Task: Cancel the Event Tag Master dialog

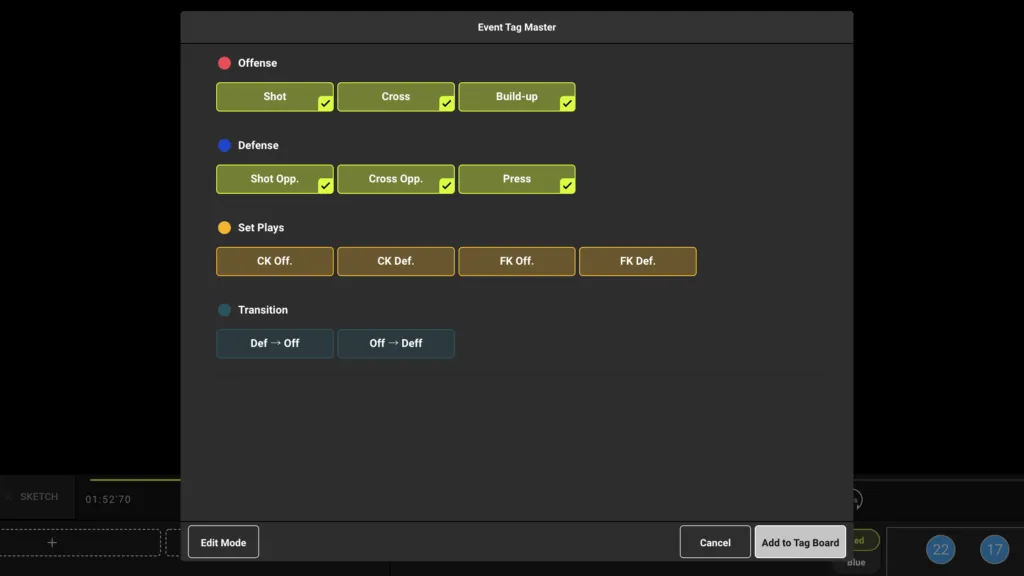Action: (x=715, y=542)
